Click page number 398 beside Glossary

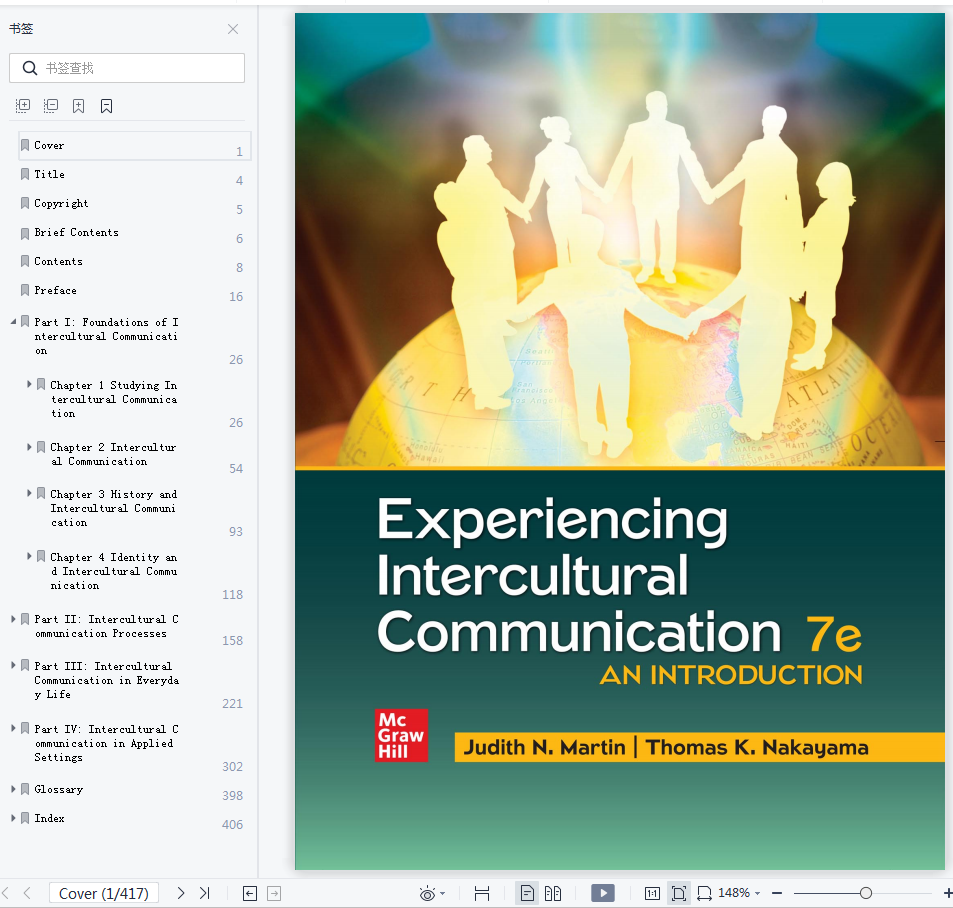(232, 796)
